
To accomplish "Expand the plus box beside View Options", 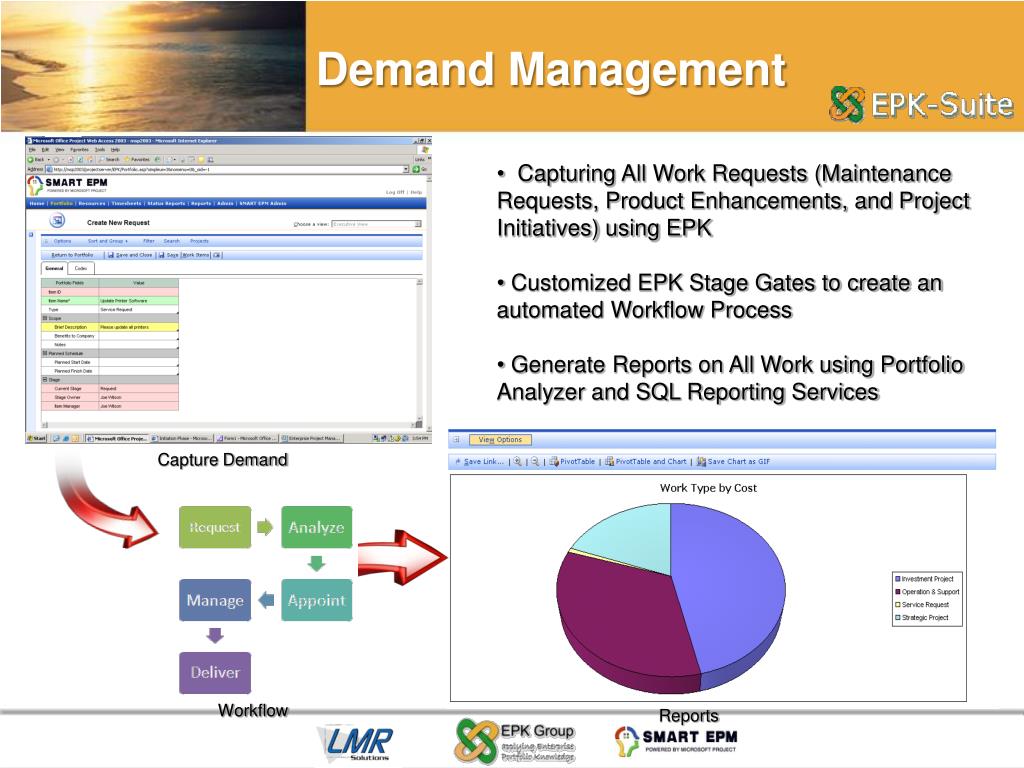I will (456, 440).
